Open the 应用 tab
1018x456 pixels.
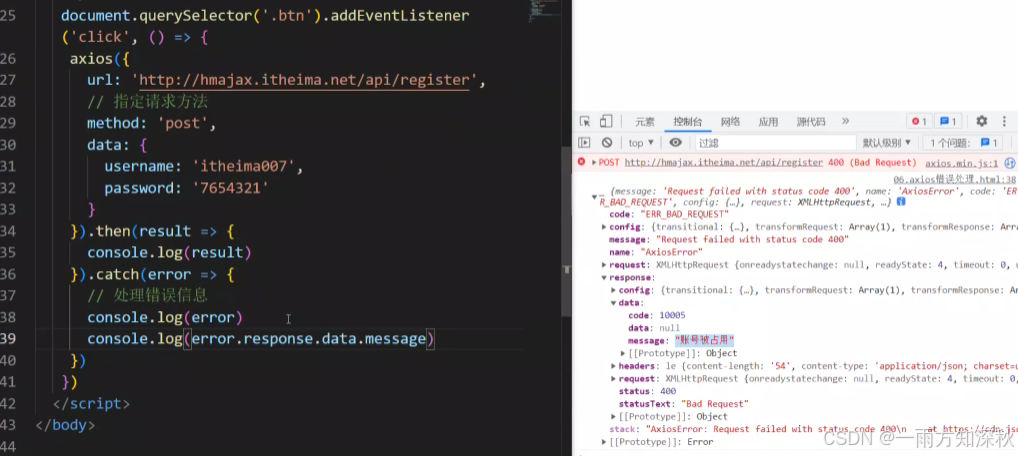click(x=768, y=121)
